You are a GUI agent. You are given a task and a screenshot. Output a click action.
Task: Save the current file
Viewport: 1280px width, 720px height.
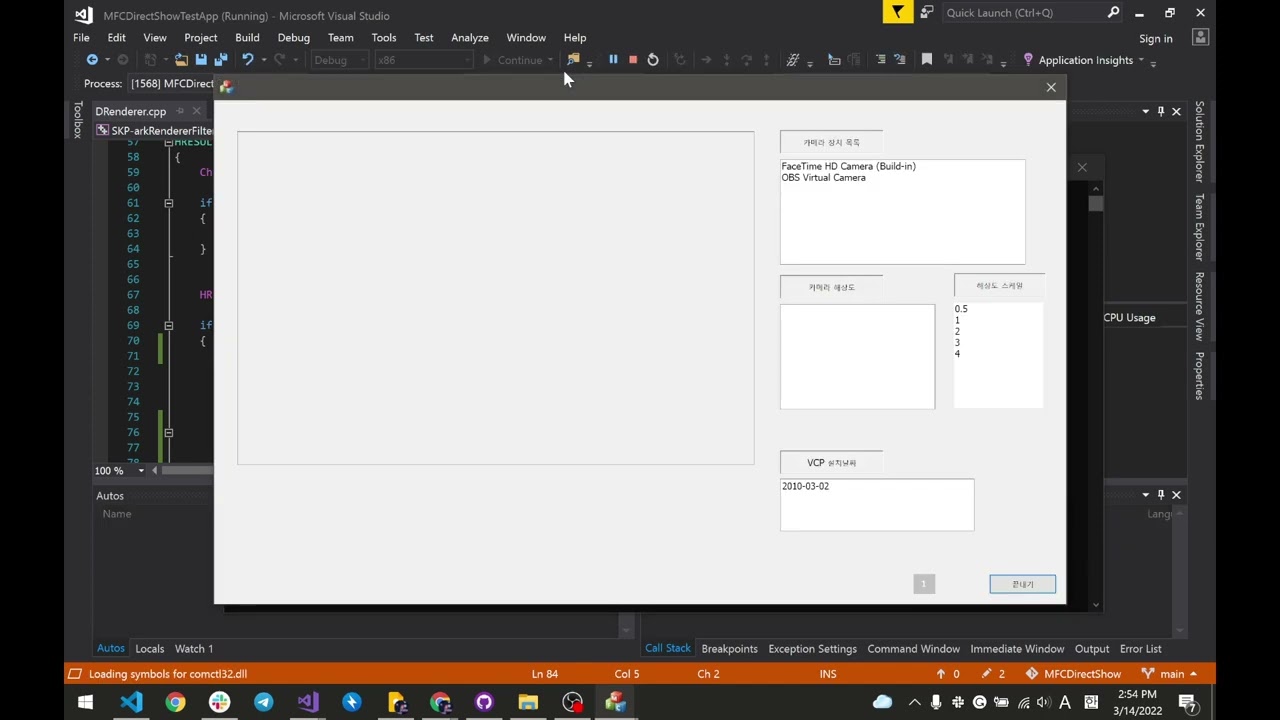(201, 60)
